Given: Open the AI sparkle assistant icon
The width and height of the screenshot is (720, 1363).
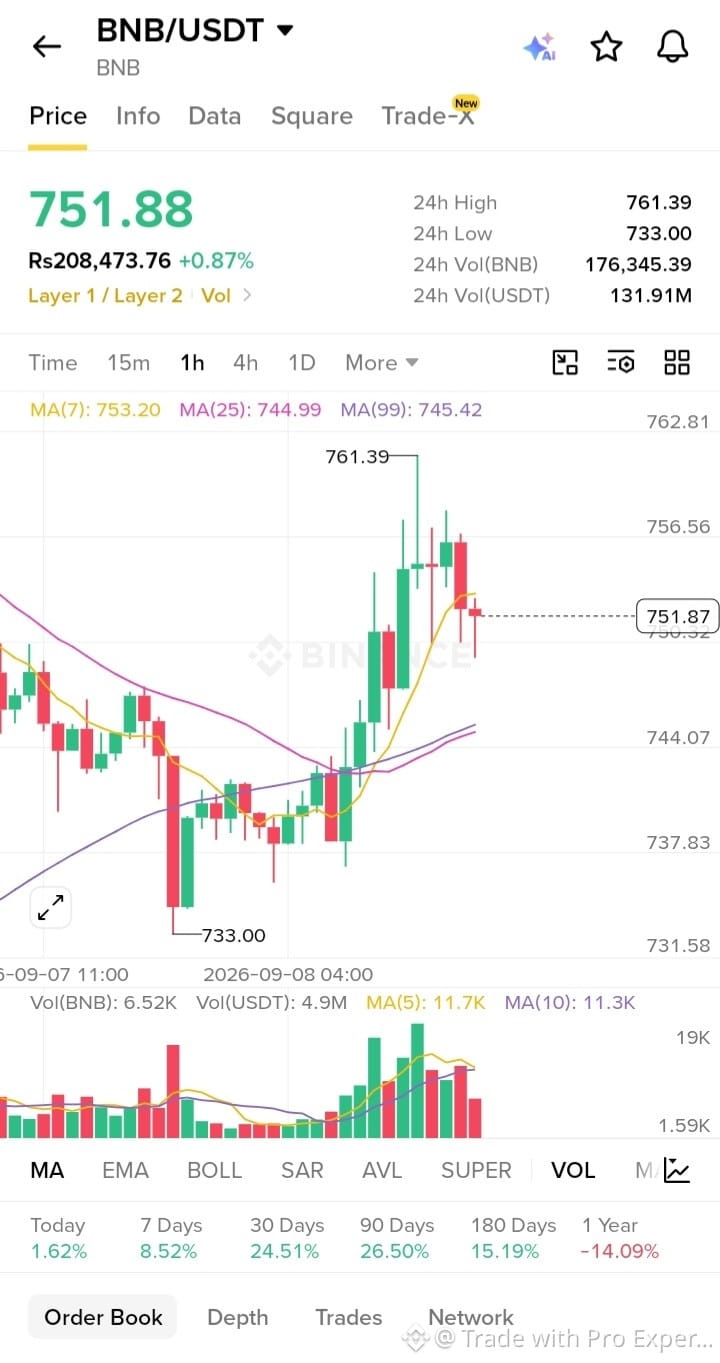Looking at the screenshot, I should coord(539,47).
